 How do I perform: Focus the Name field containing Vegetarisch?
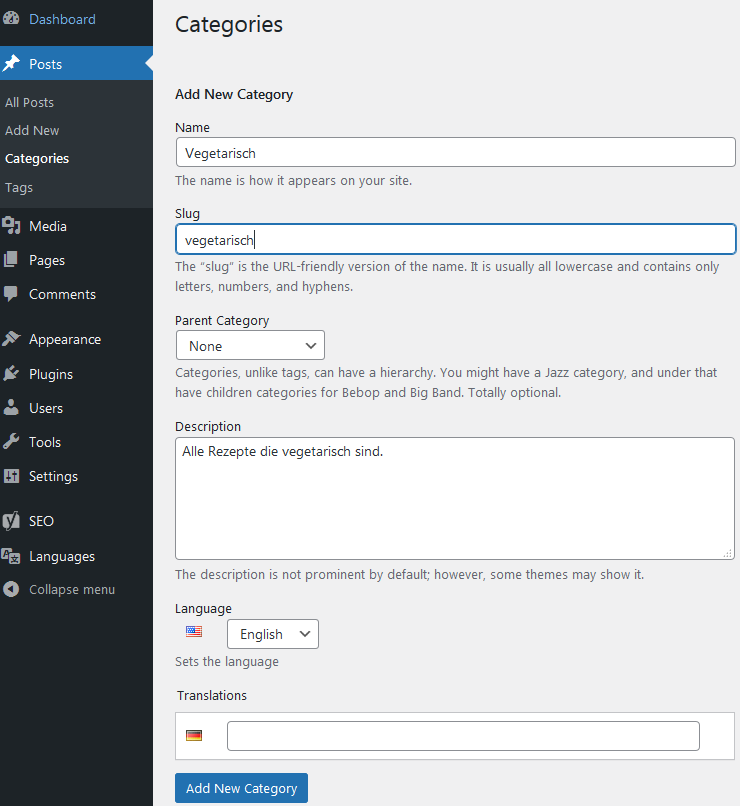tap(456, 152)
